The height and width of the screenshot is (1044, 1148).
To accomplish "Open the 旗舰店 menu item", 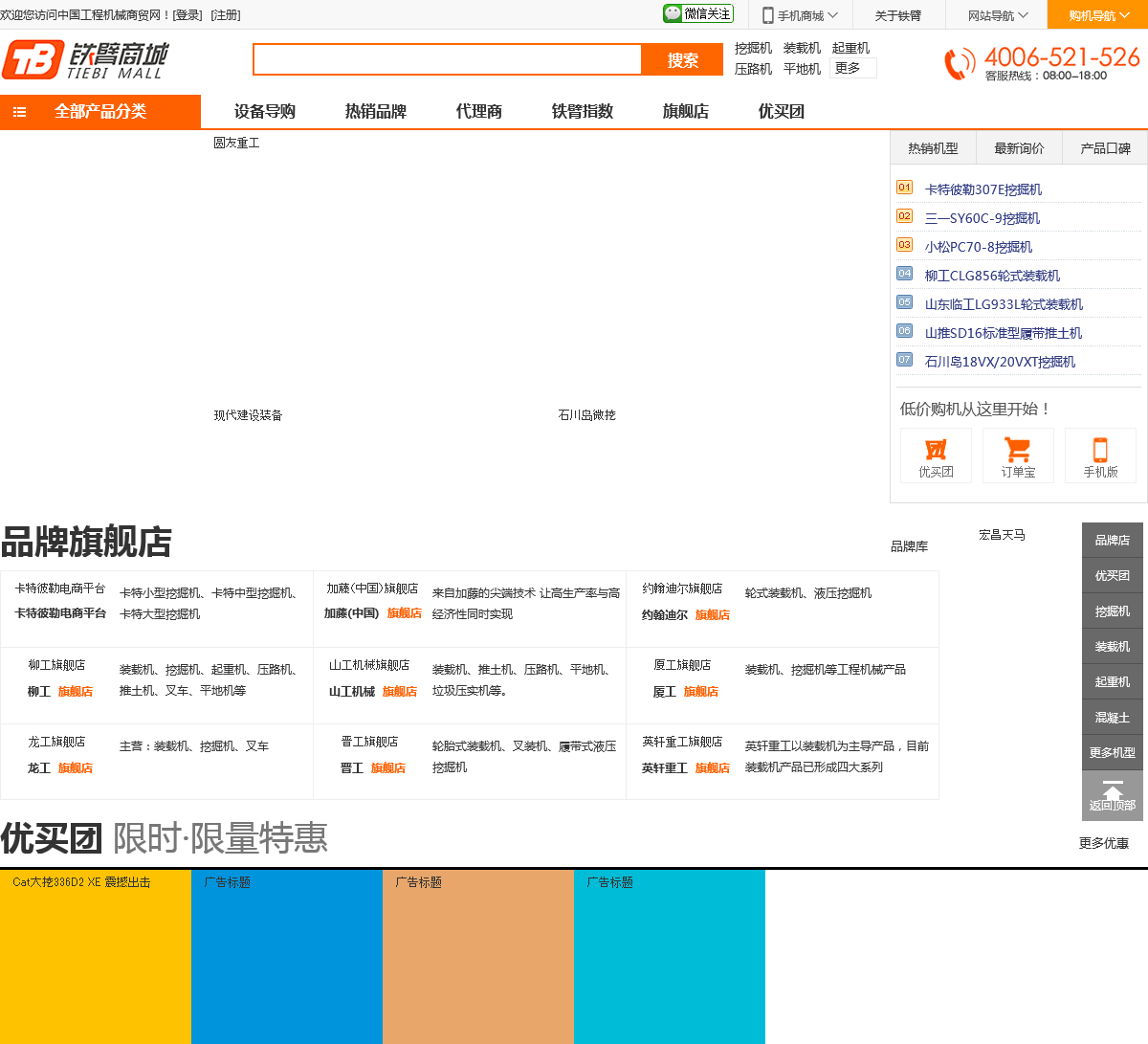I will (x=686, y=112).
